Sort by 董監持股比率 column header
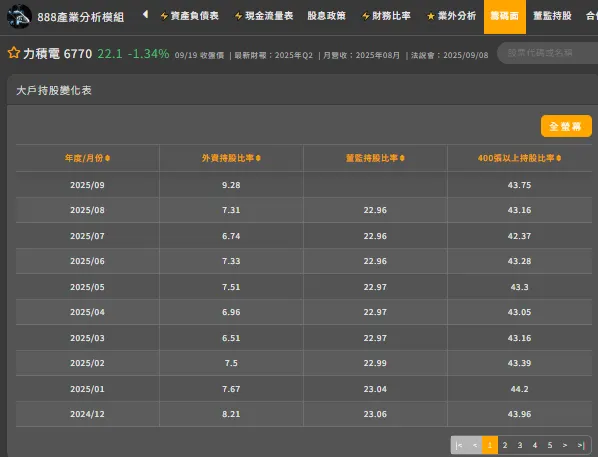598x457 pixels. (375, 158)
